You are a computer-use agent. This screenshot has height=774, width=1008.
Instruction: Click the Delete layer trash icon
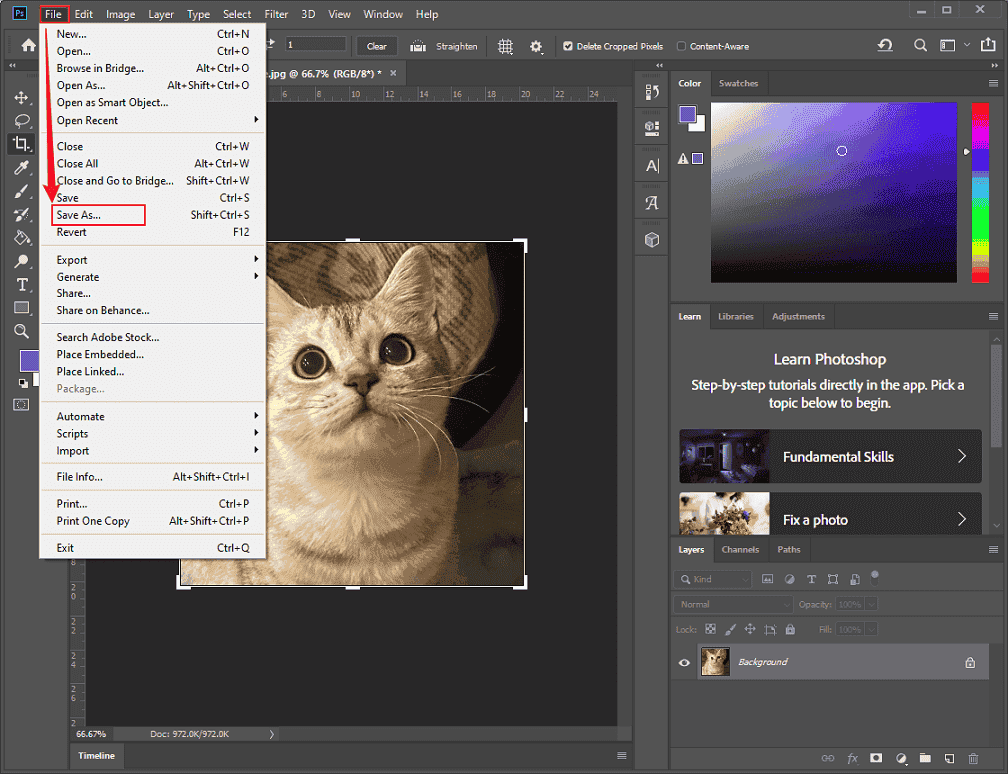tap(973, 758)
